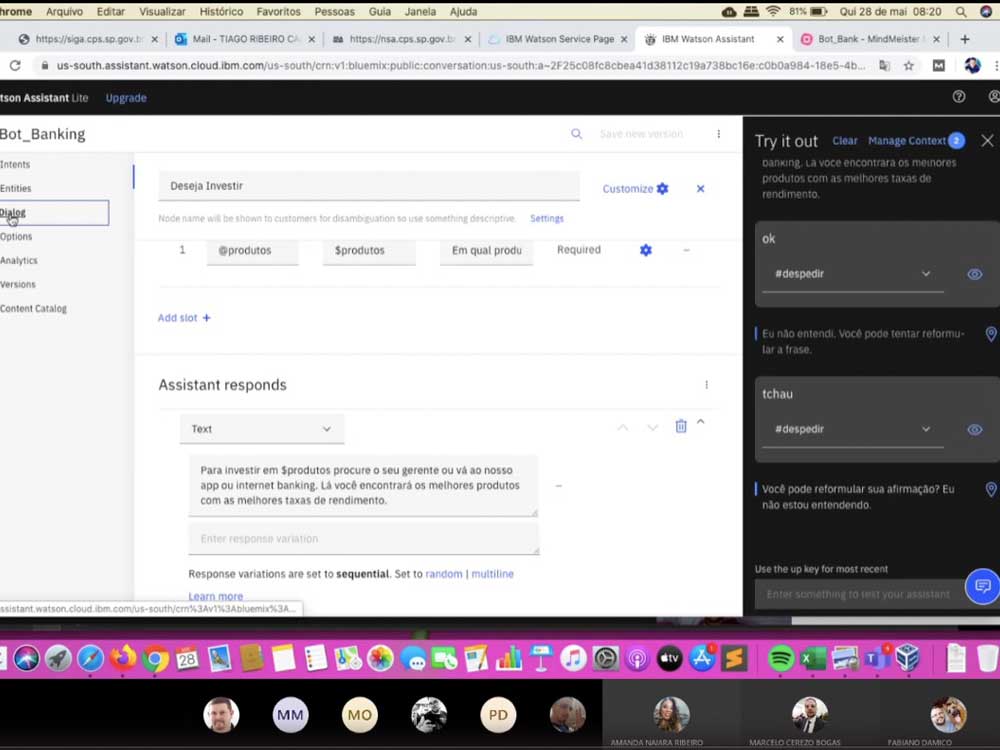The image size is (1000, 750).
Task: Open the Visualizar menu
Action: [x=162, y=11]
